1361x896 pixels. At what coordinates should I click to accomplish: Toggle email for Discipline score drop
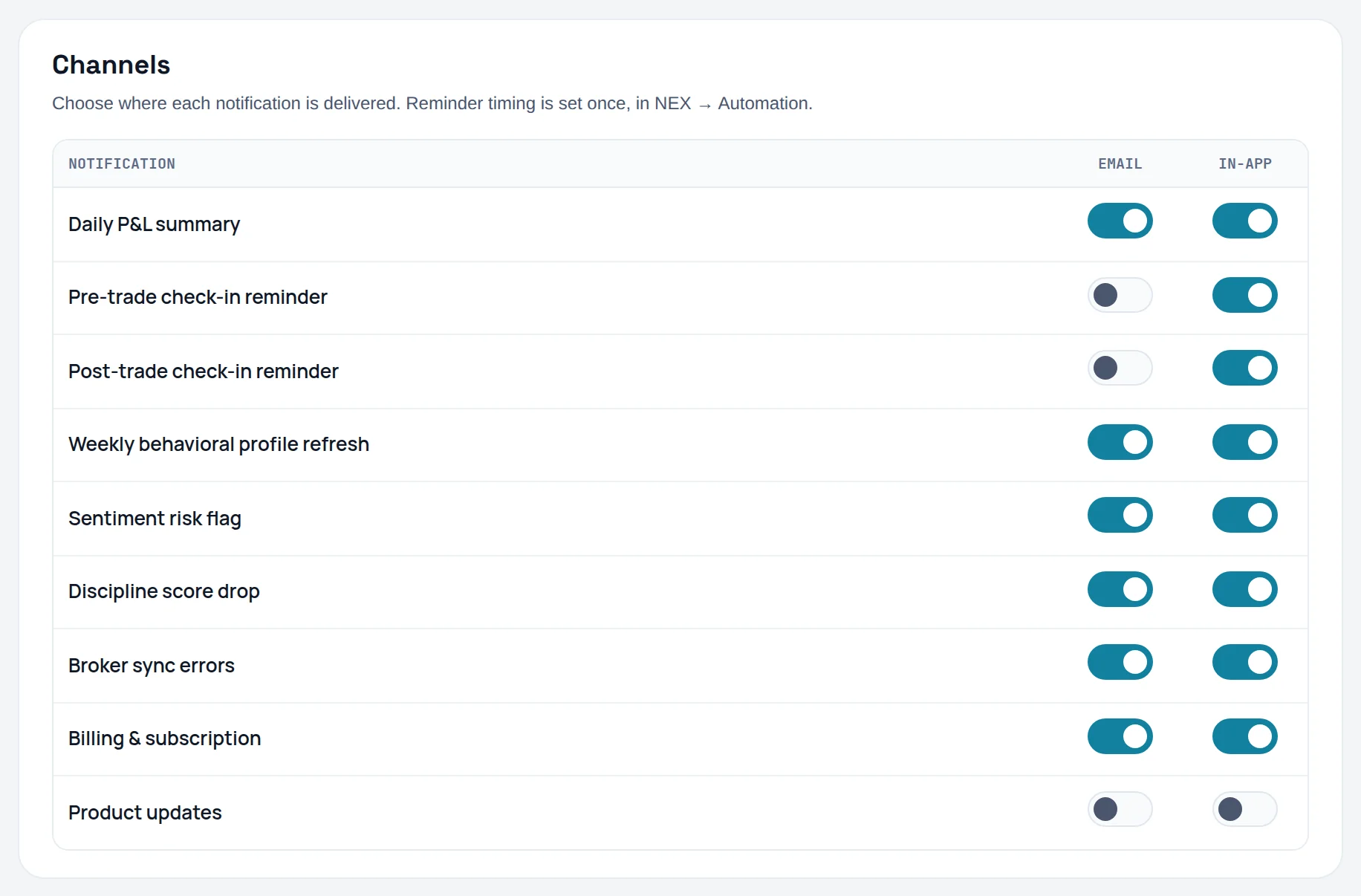[x=1120, y=589]
